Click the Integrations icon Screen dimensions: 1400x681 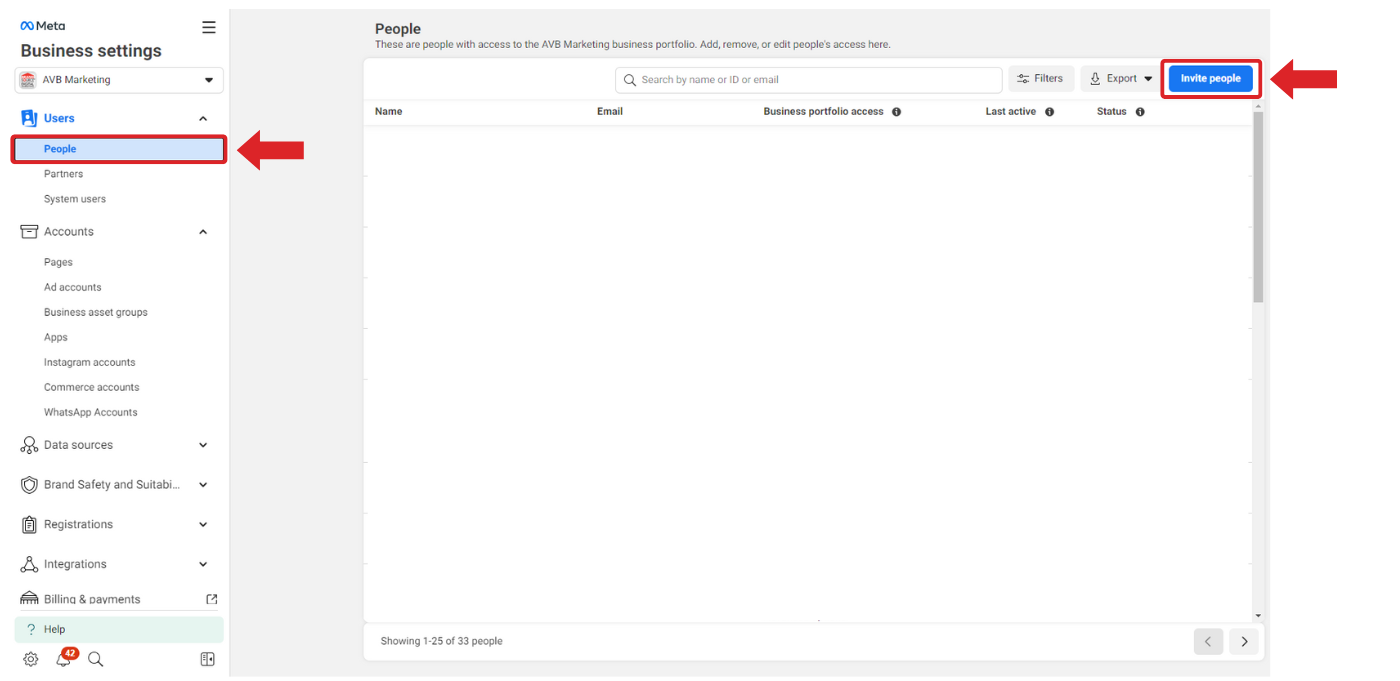coord(29,564)
